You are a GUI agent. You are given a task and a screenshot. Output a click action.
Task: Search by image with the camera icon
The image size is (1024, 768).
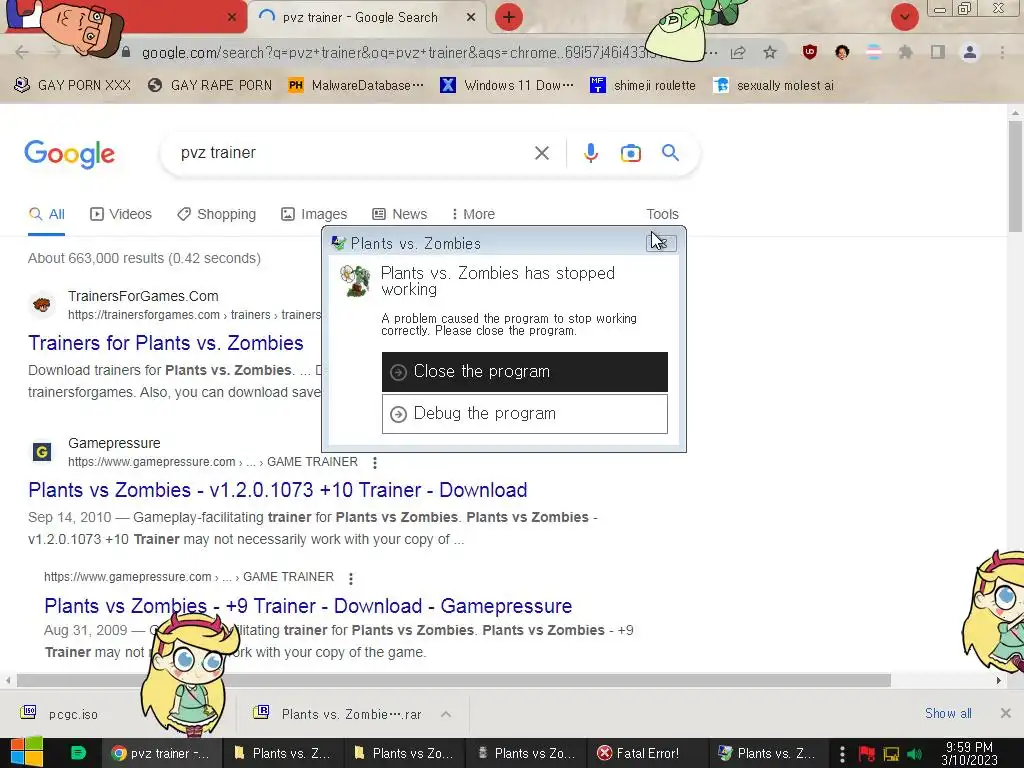tap(630, 153)
